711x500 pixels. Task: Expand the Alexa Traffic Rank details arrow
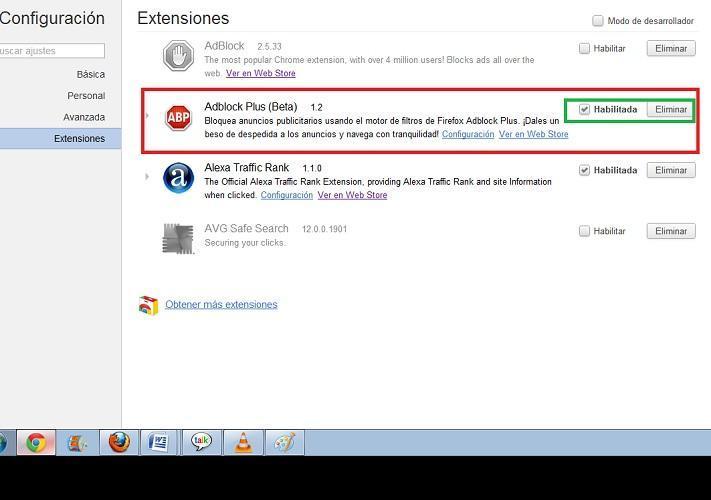(x=147, y=177)
